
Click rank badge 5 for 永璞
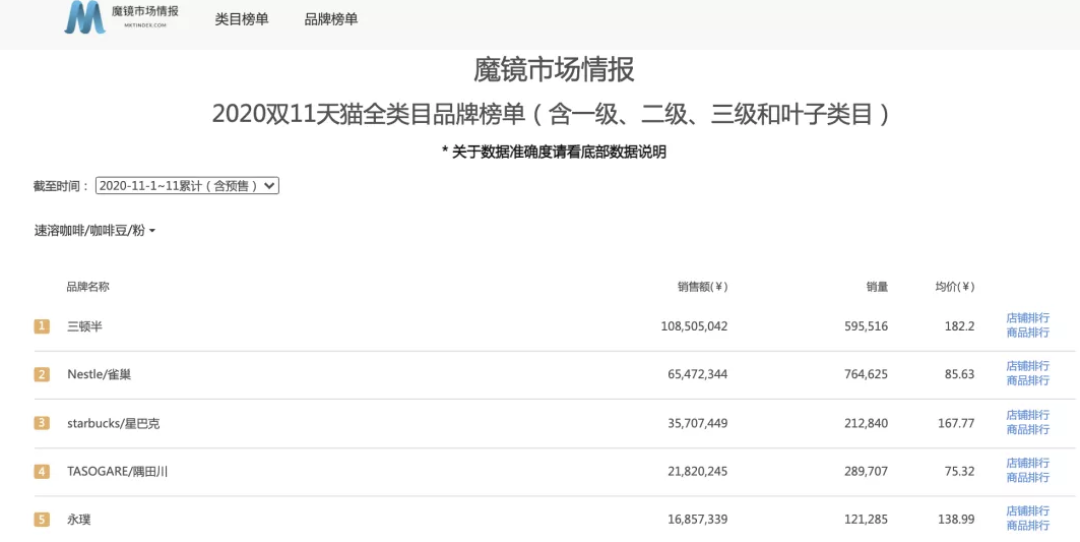click(x=42, y=519)
